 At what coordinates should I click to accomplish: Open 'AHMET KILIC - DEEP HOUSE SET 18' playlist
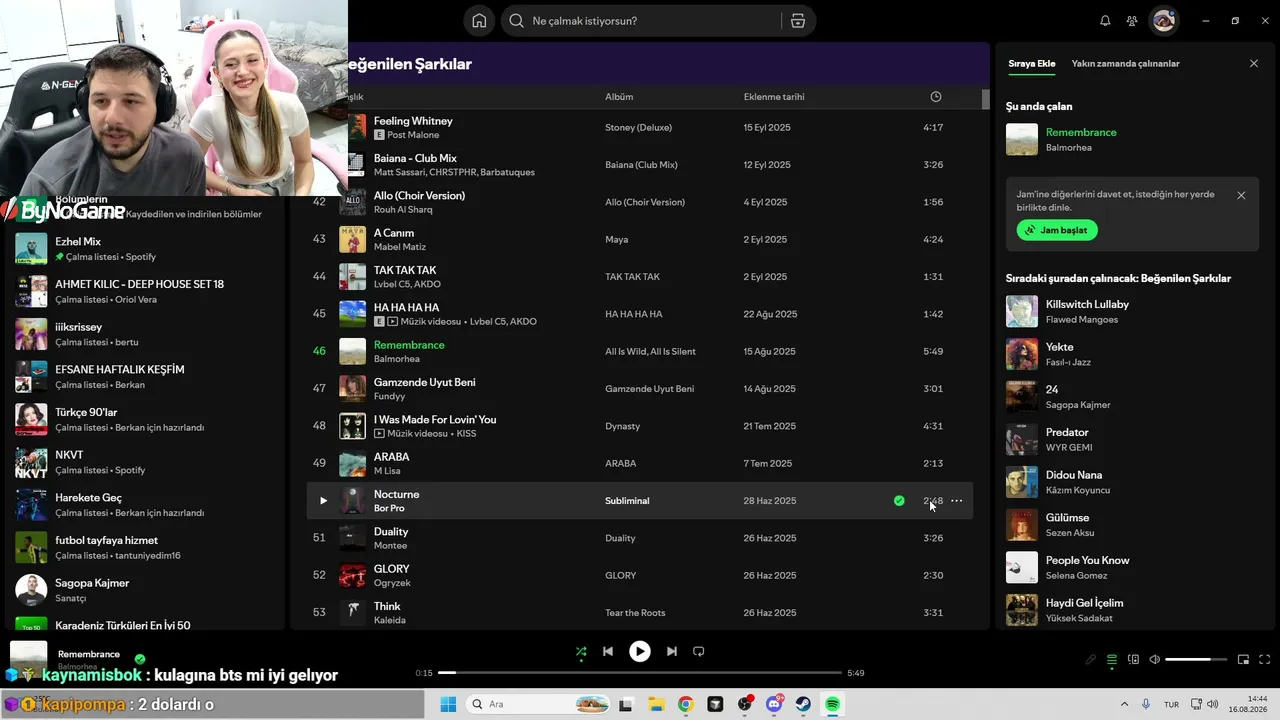(145, 291)
